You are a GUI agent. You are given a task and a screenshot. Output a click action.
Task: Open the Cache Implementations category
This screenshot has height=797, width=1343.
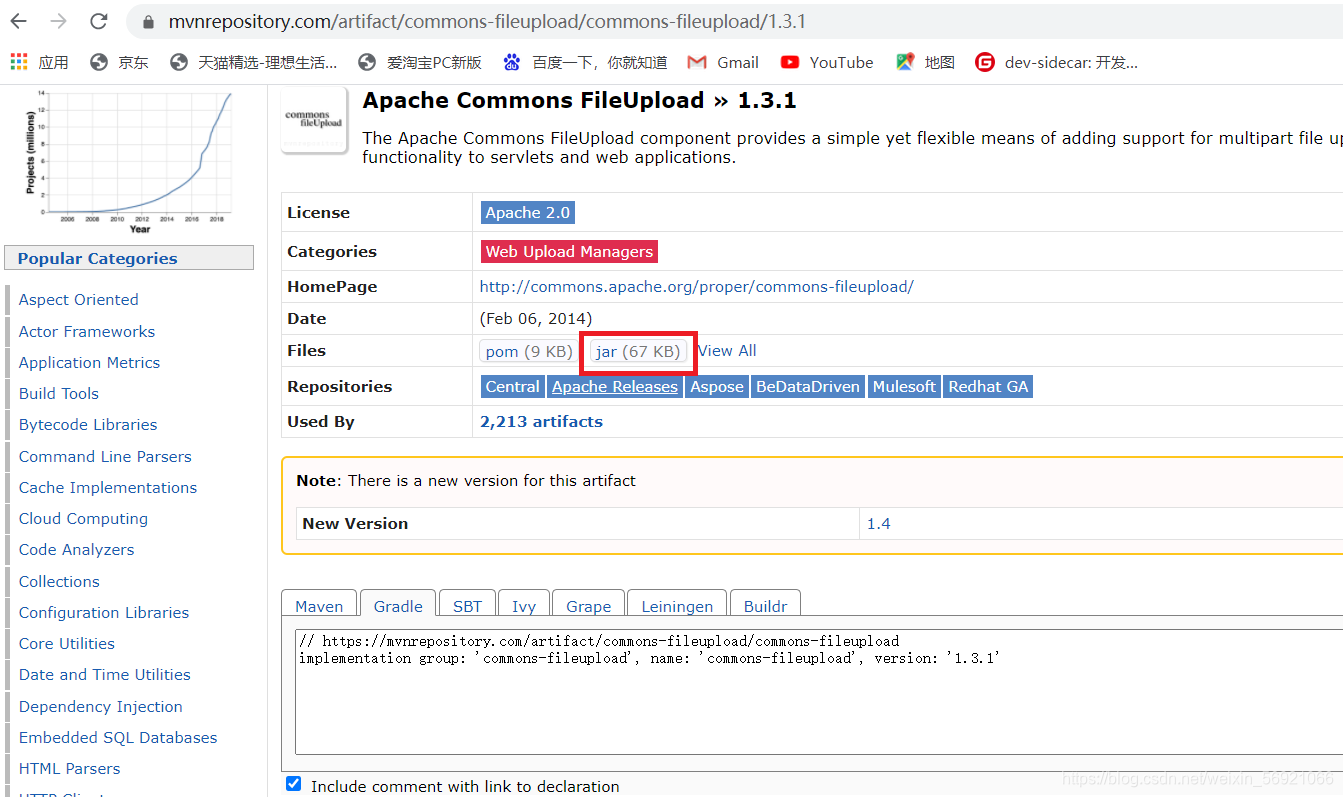(x=108, y=487)
